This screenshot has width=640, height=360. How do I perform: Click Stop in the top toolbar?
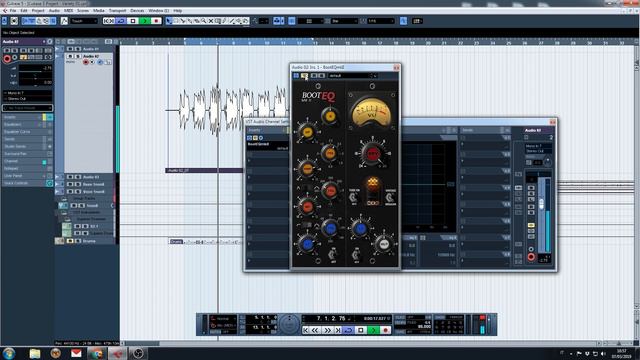click(x=133, y=21)
